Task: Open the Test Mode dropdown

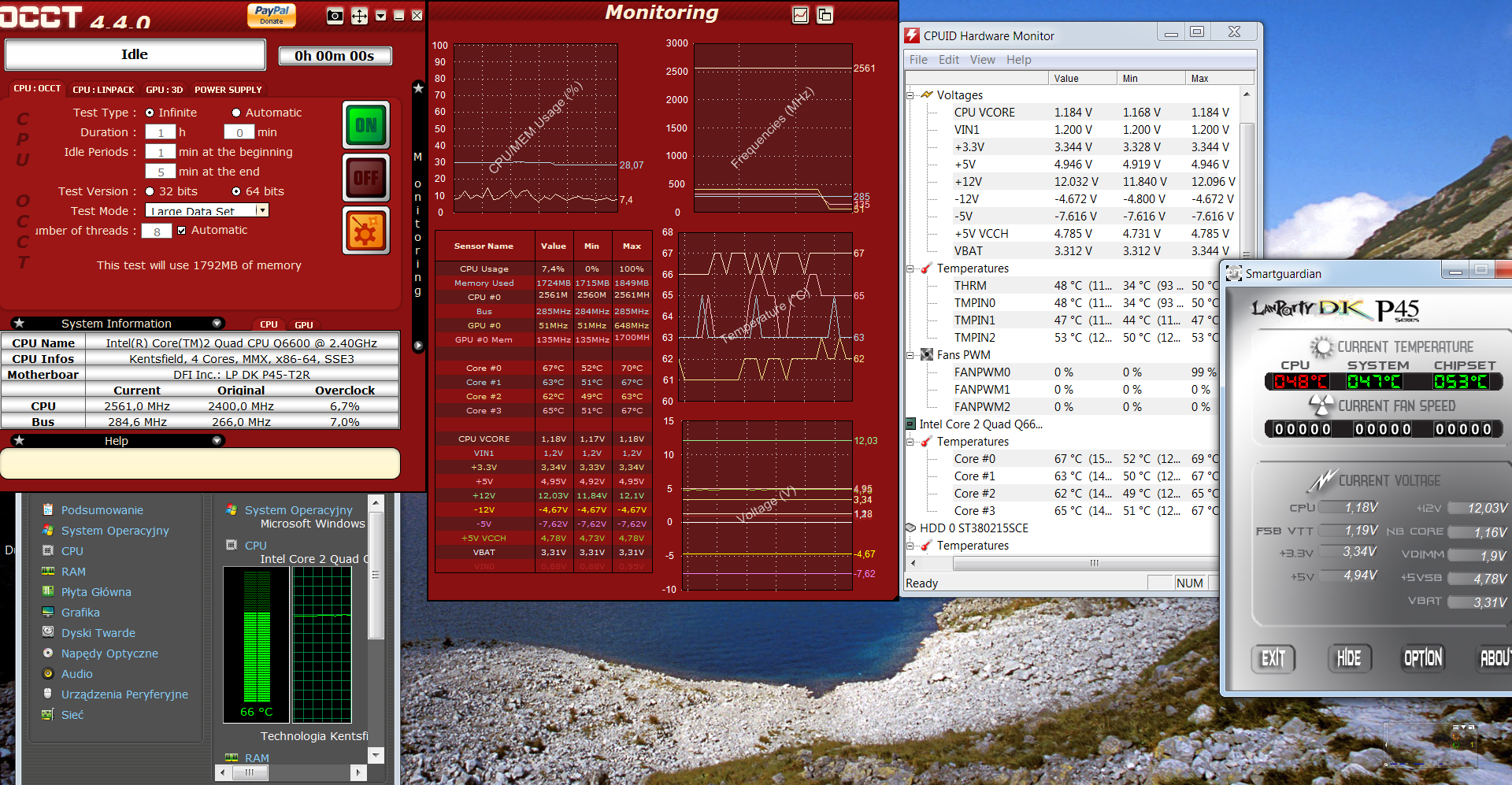Action: (x=262, y=210)
